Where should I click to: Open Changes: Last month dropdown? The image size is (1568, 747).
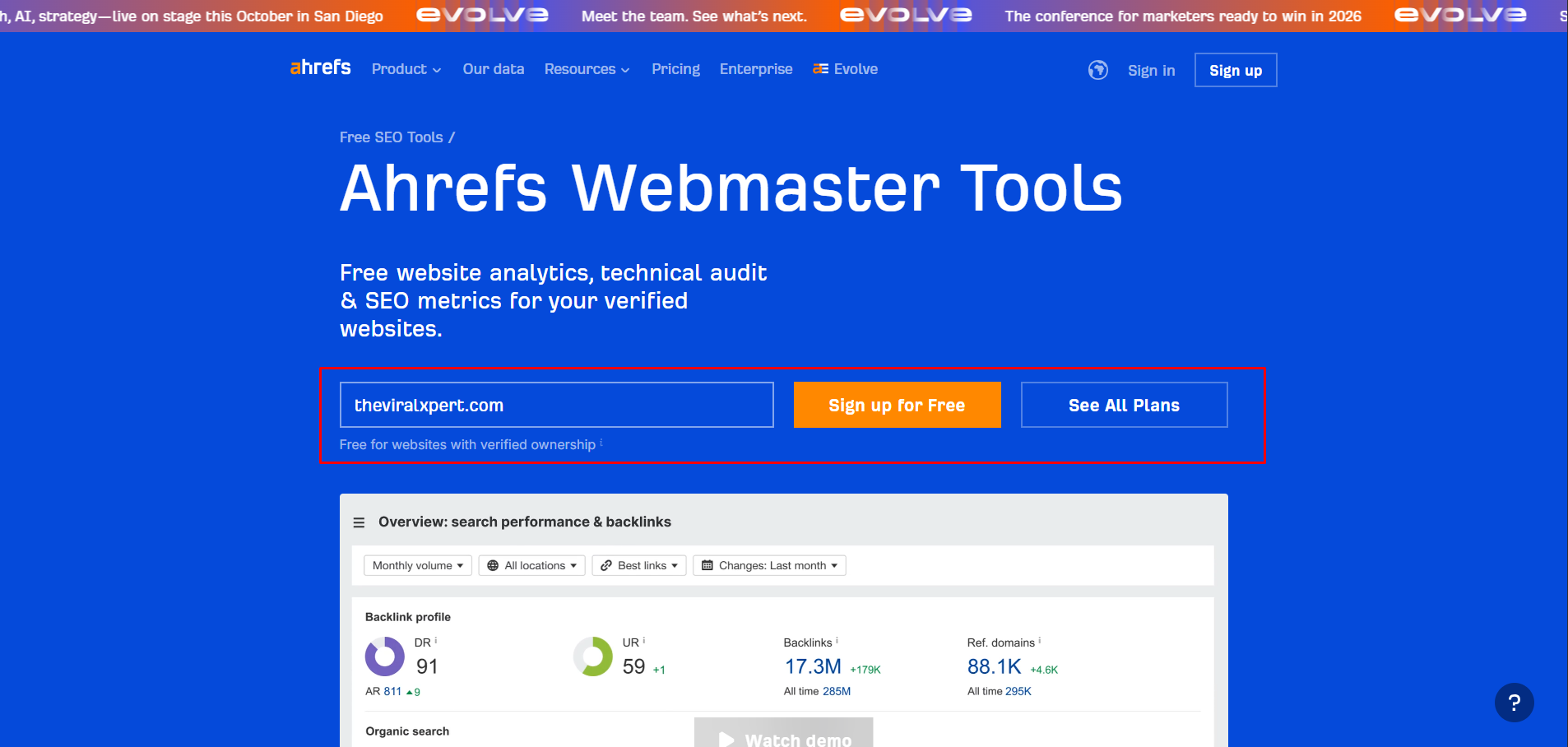click(769, 565)
